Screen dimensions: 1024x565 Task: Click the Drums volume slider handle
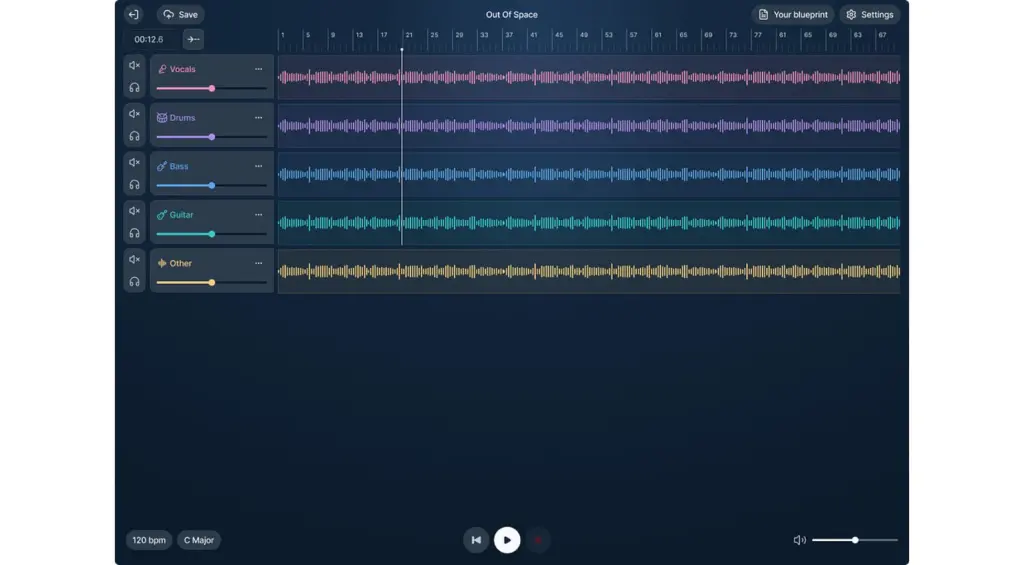click(x=212, y=137)
